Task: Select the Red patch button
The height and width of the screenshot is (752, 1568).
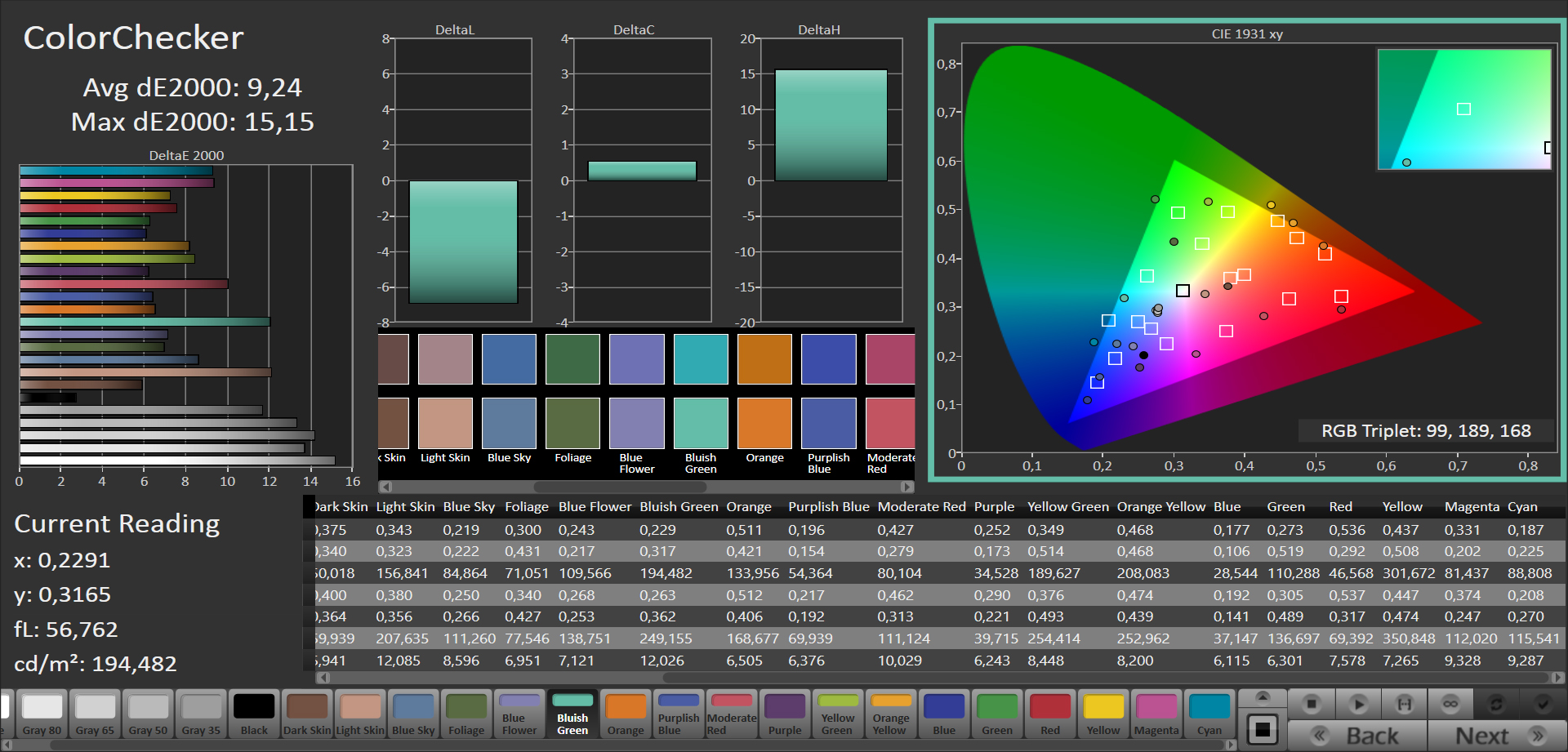Action: 1050,714
